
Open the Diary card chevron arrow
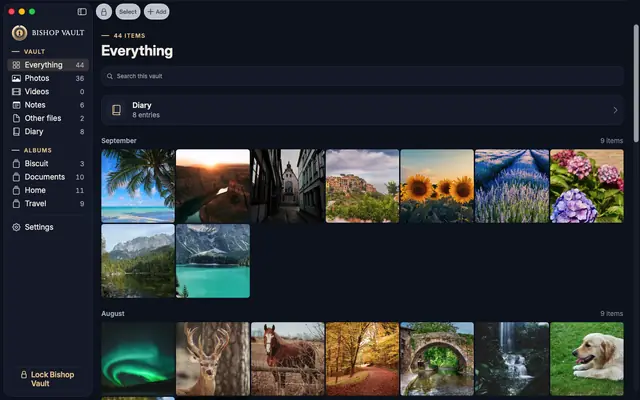pyautogui.click(x=615, y=110)
